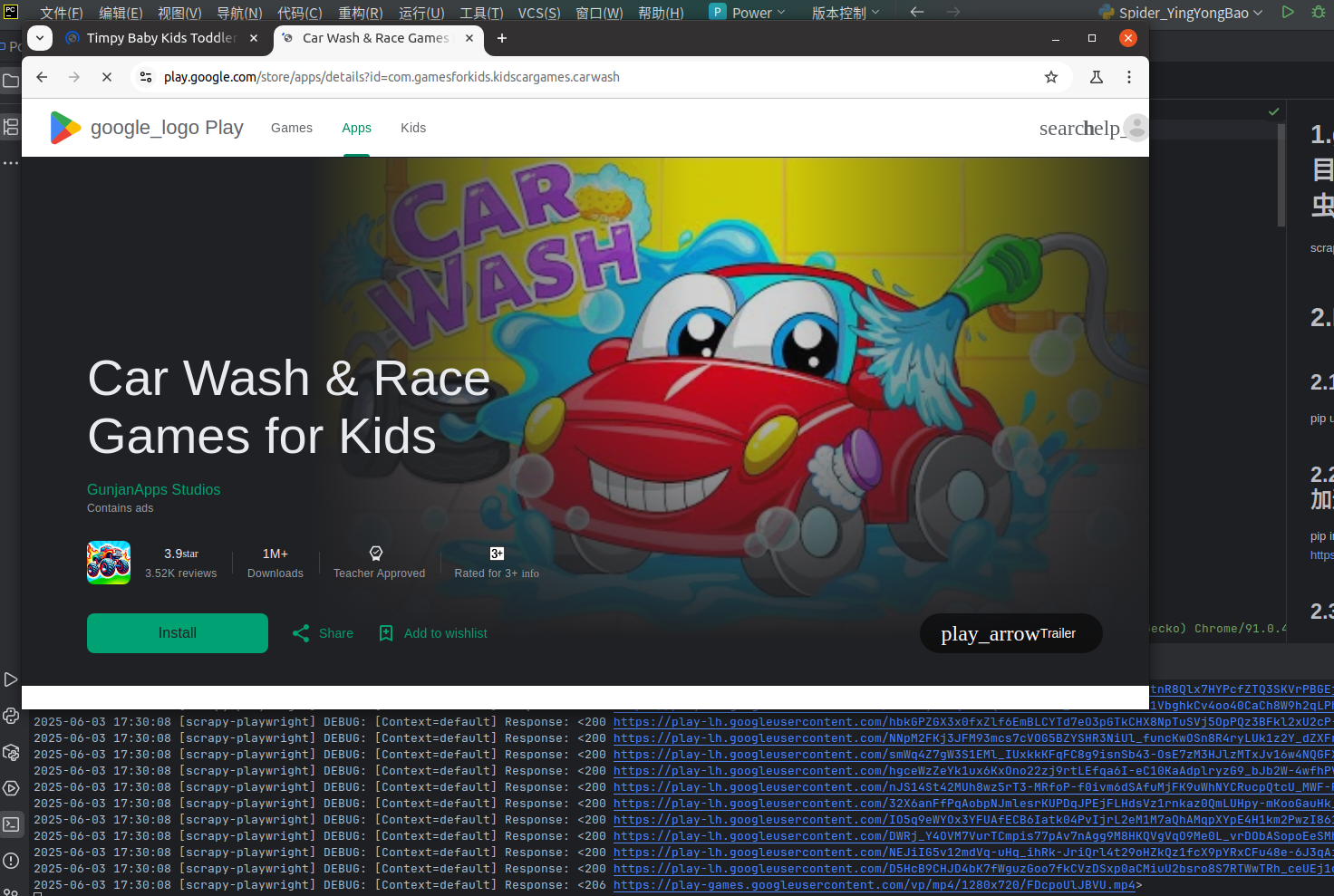This screenshot has width=1334, height=896.
Task: Click PyCharm editor vertical scrollbar
Action: [1281, 174]
